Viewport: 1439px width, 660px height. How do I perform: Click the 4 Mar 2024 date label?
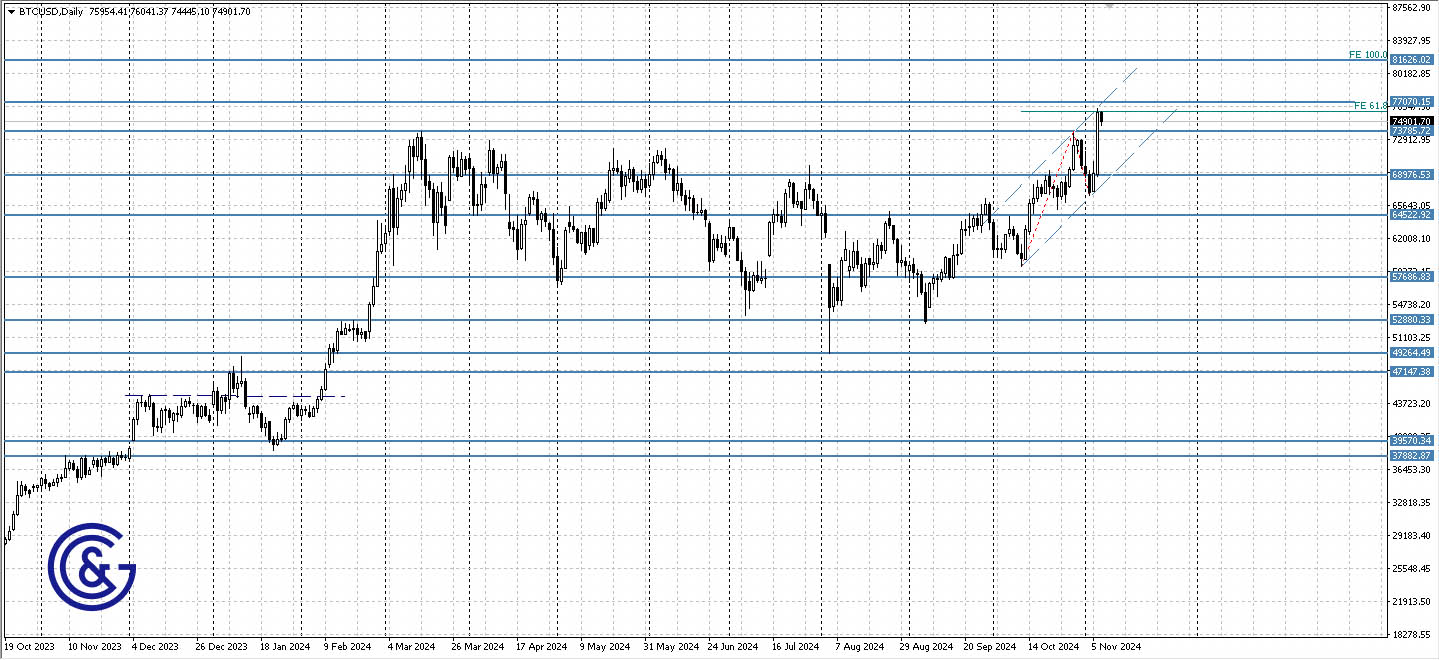coord(409,647)
